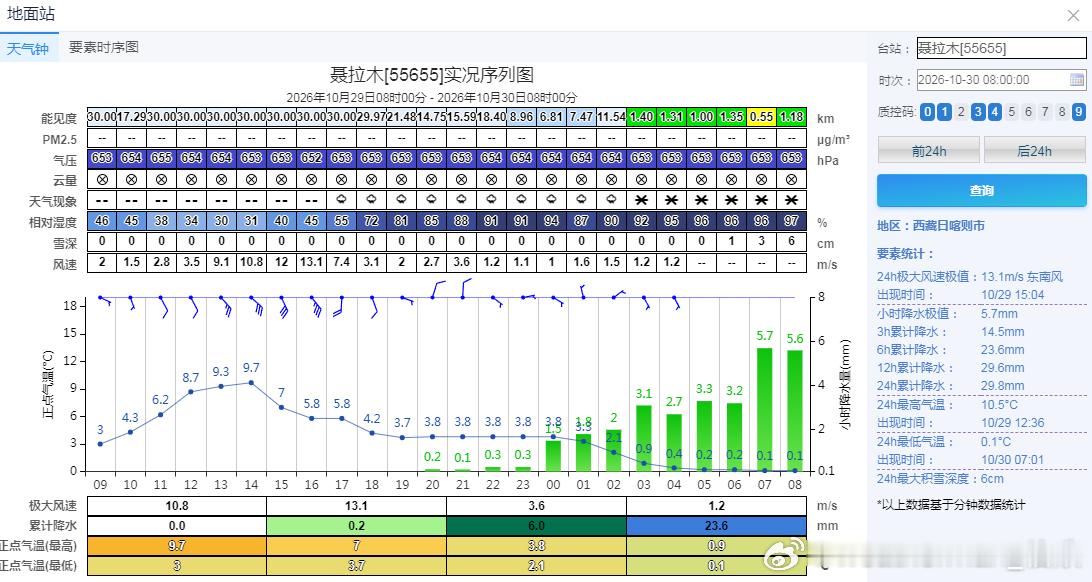The image size is (1092, 582).
Task: Click the 5.6 precipitation bar at hour 08
Action: [795, 411]
